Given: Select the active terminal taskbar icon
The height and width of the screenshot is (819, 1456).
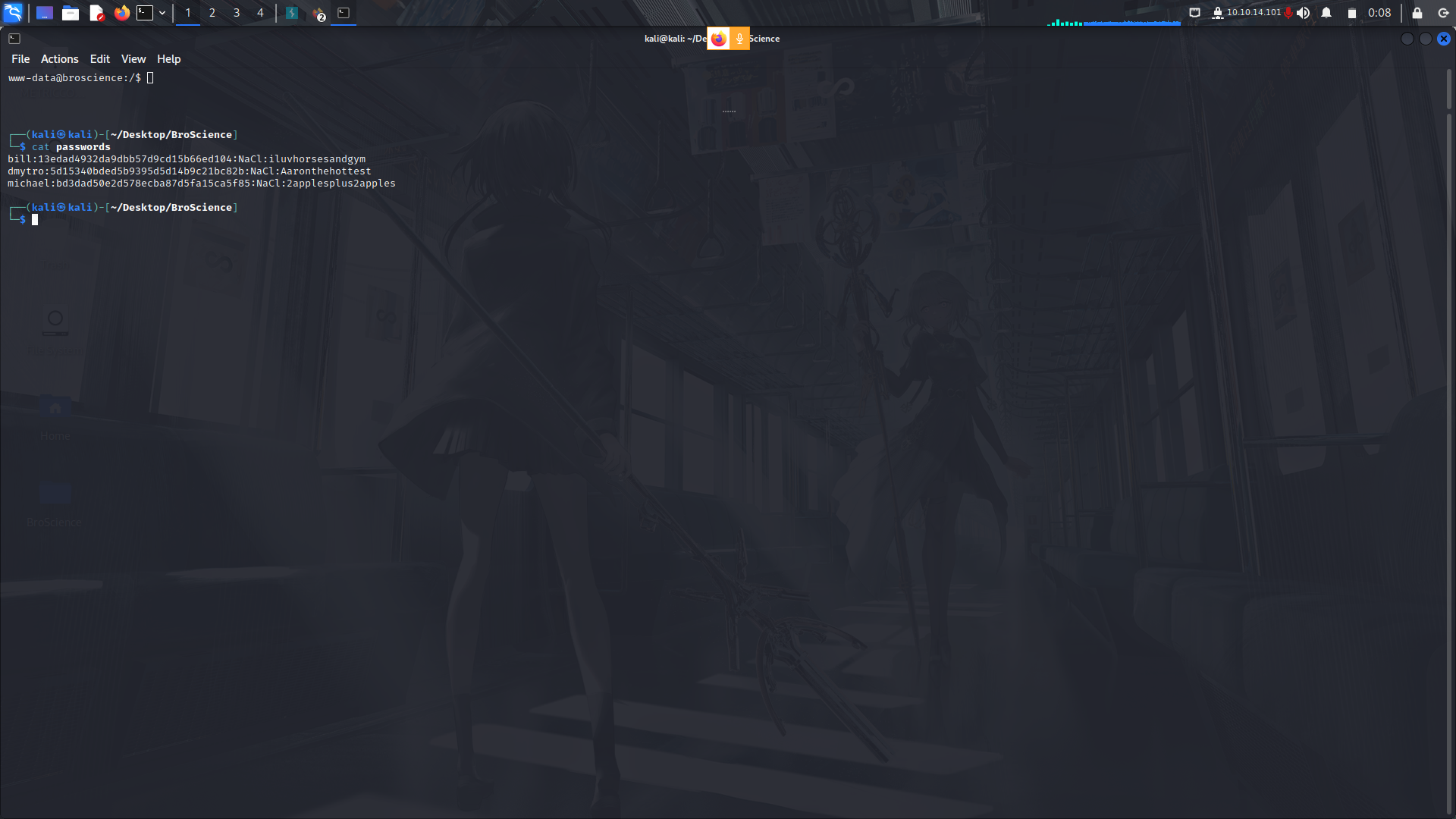Looking at the screenshot, I should point(344,12).
